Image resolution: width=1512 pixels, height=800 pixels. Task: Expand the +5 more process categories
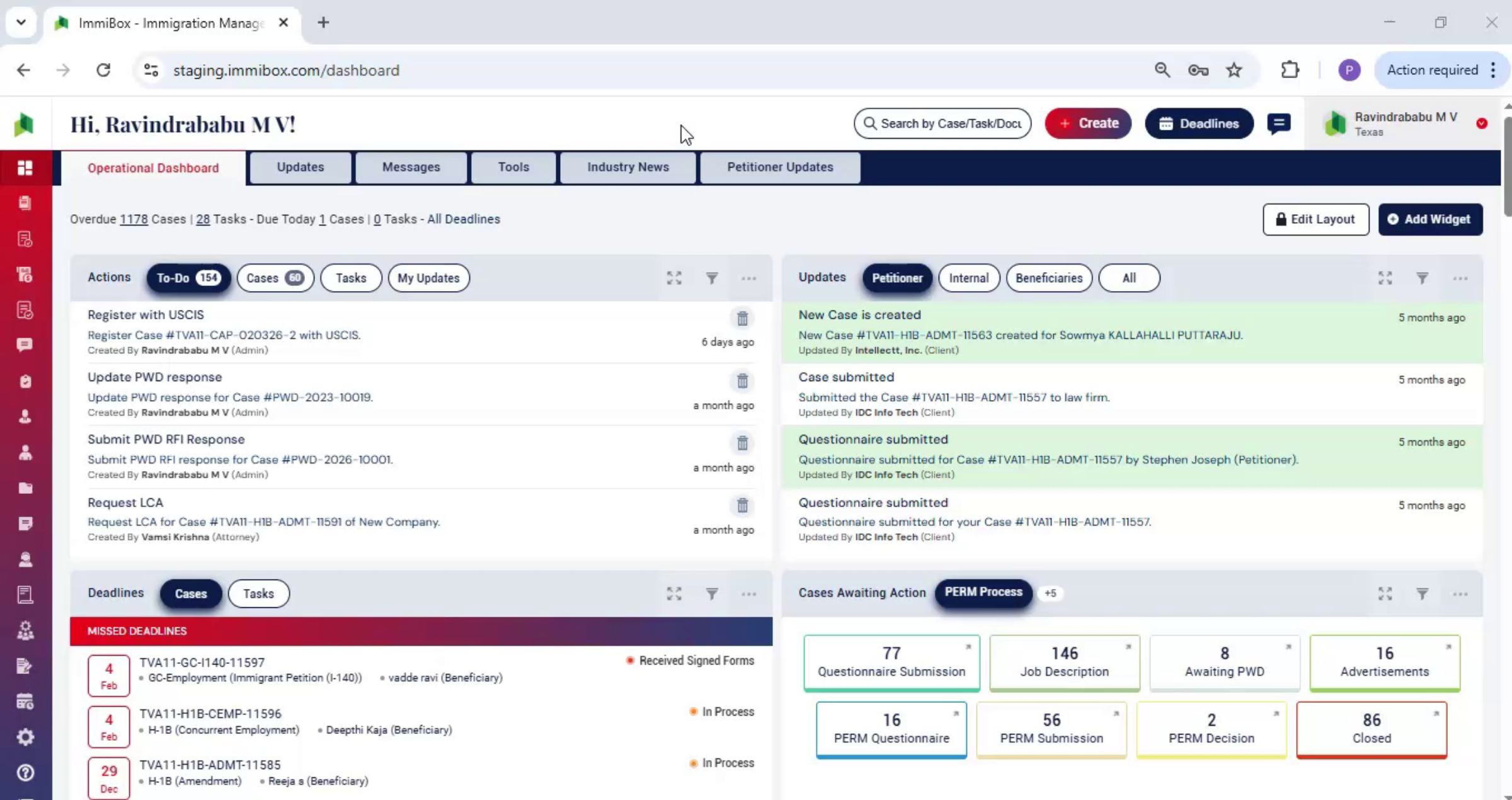point(1050,593)
